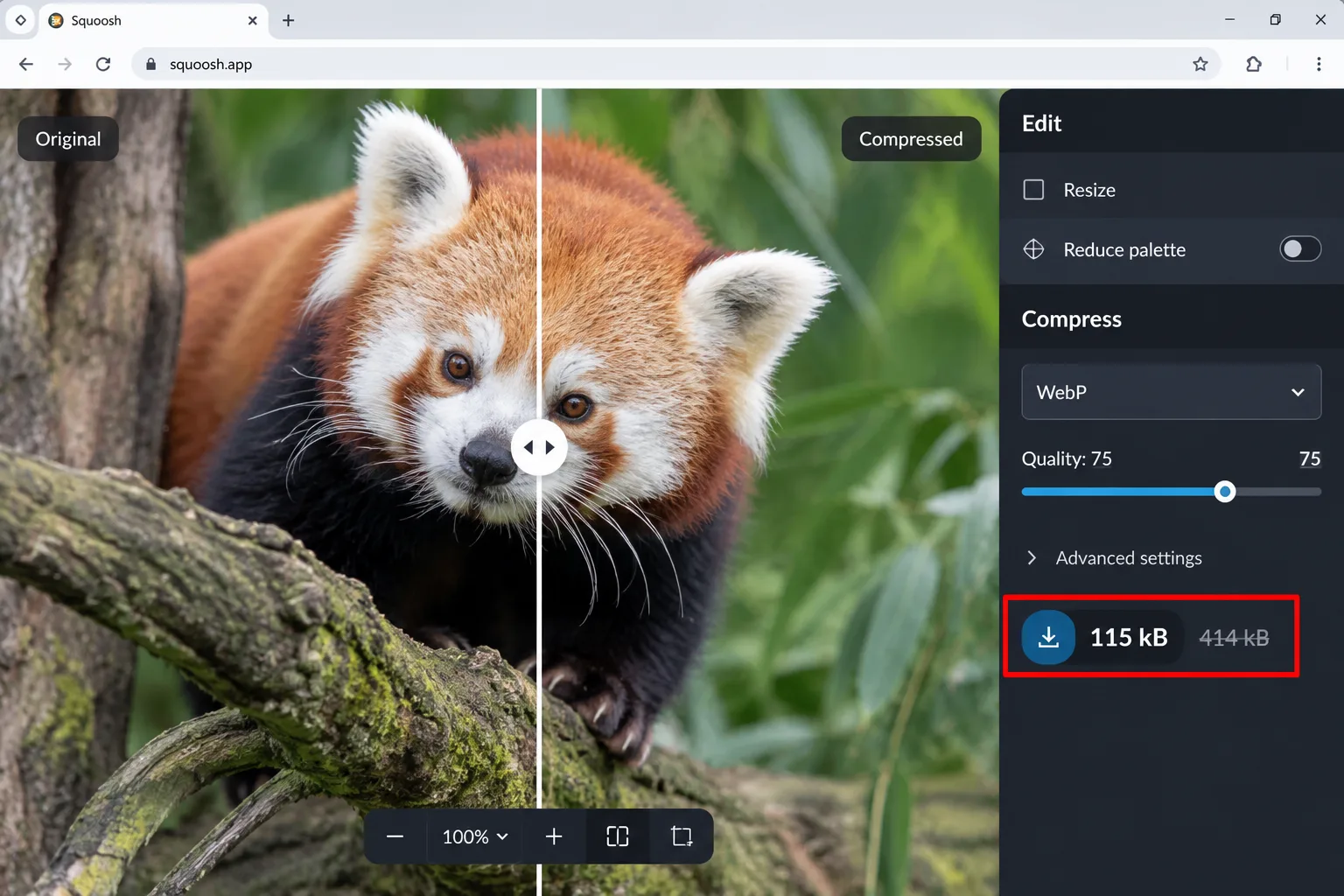The width and height of the screenshot is (1344, 896).
Task: Click the Quality slider handle
Action: (1225, 492)
